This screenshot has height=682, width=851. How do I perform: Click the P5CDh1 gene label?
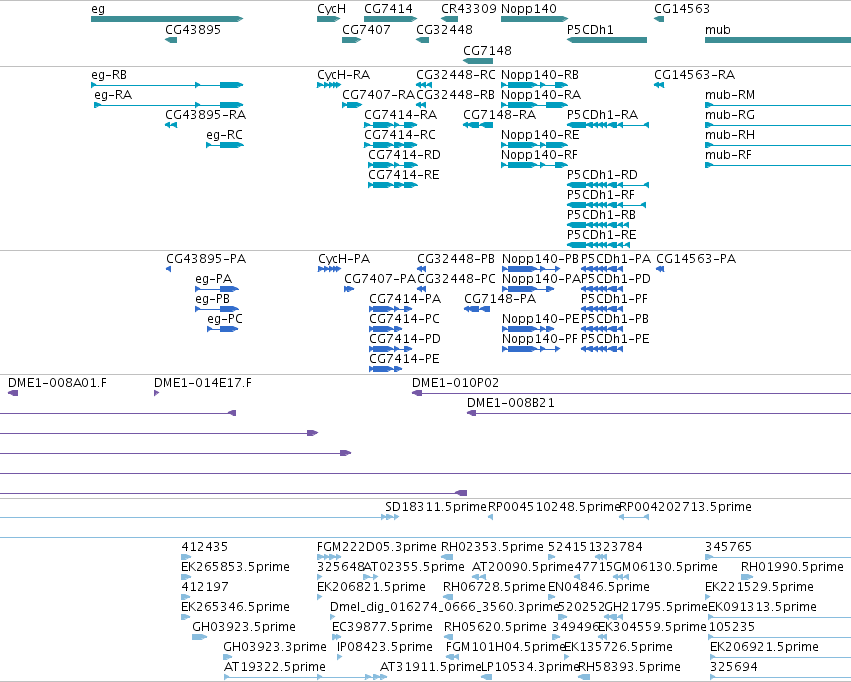tap(590, 30)
